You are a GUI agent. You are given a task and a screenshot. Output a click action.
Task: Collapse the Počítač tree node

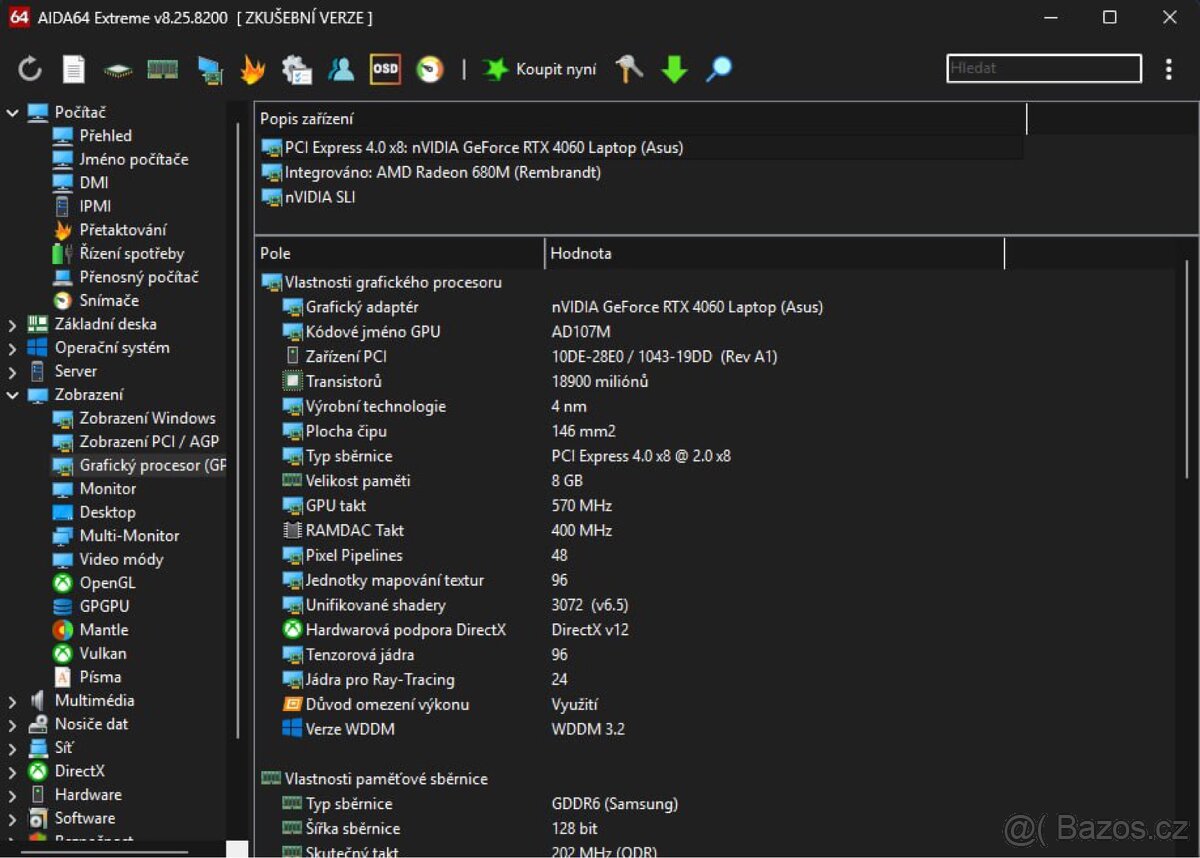(x=12, y=113)
